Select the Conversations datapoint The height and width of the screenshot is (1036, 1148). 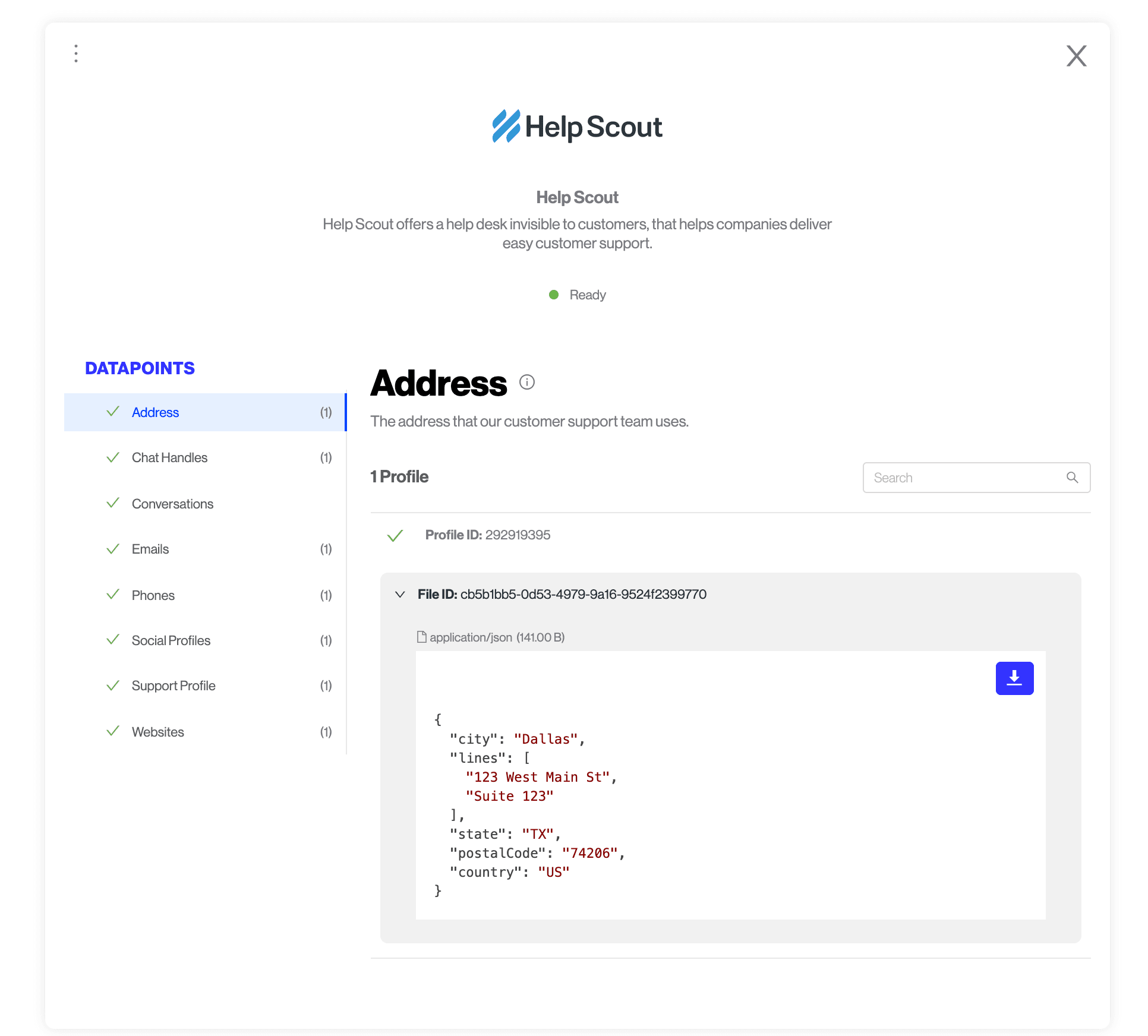[172, 504]
